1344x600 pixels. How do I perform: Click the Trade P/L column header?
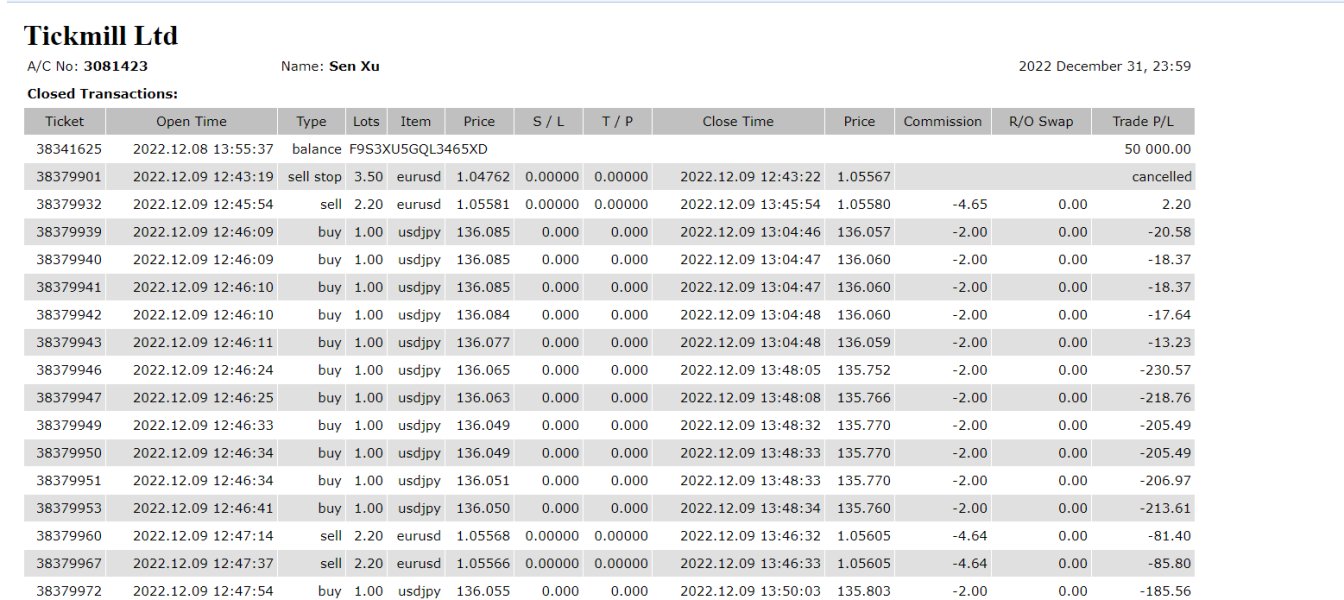1143,121
